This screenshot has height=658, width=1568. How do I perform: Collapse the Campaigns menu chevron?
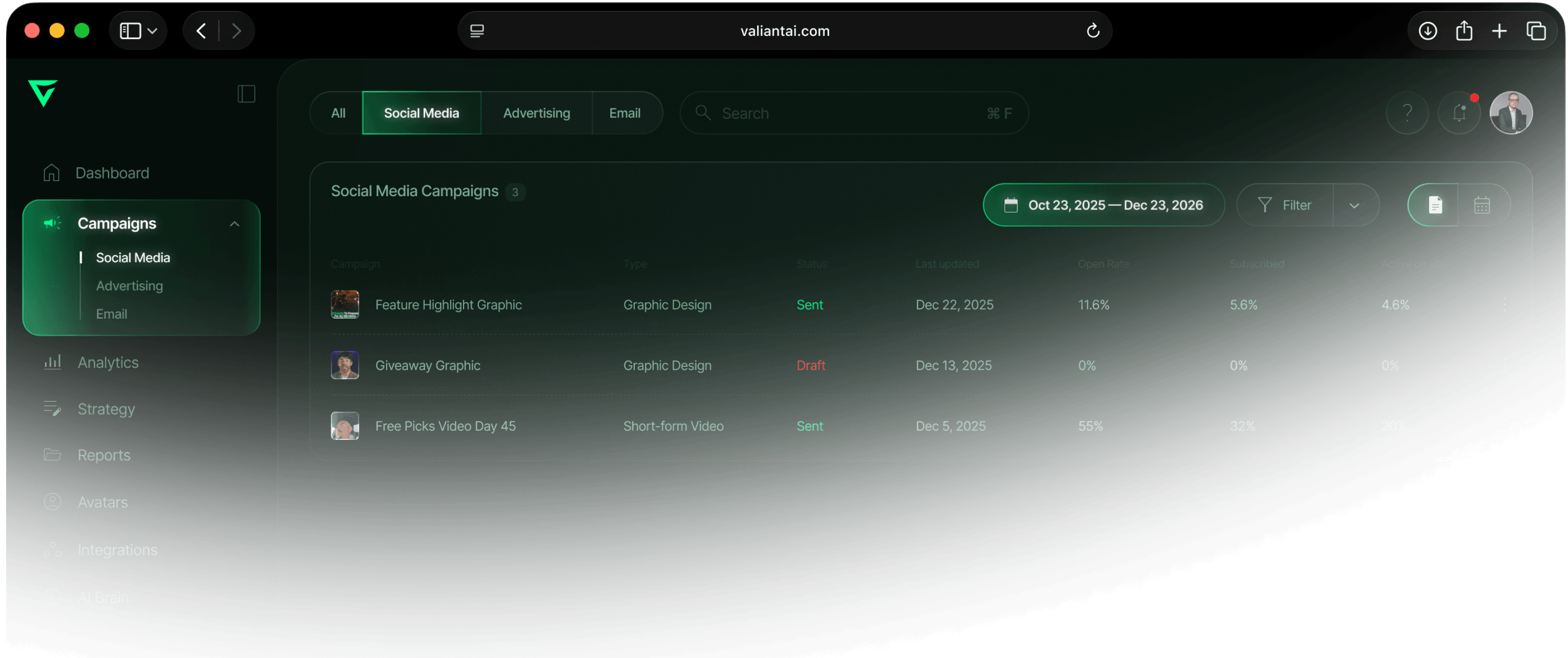(x=235, y=224)
